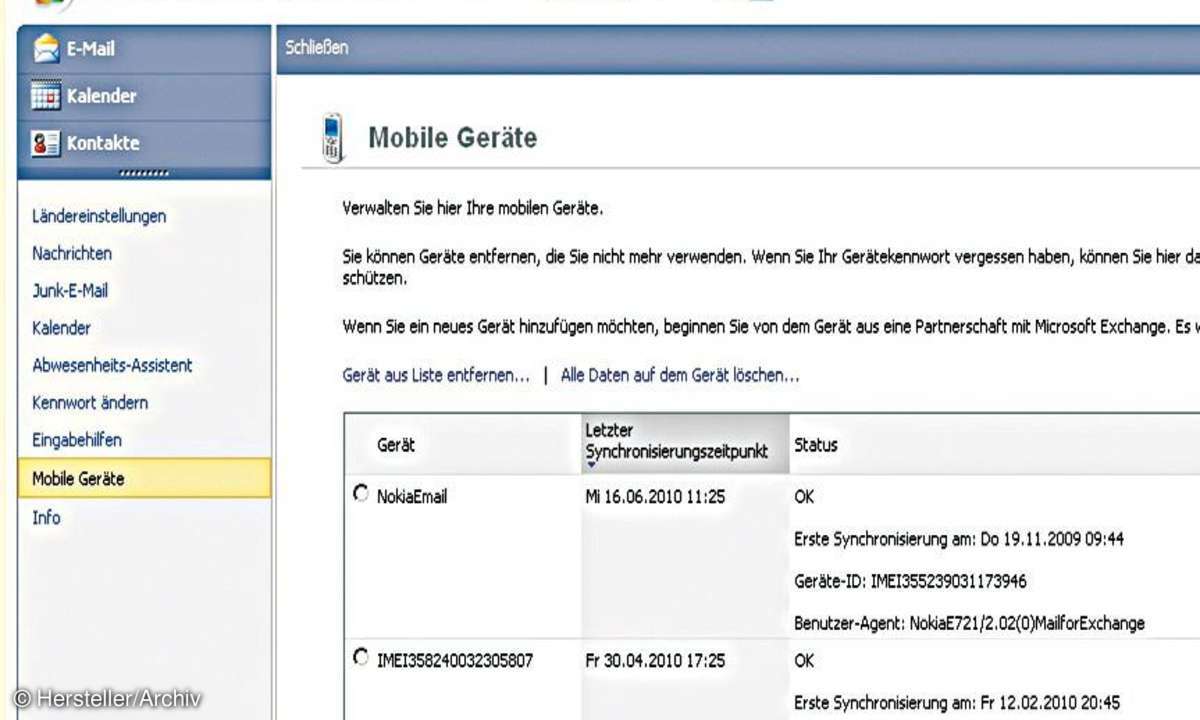Open Kalender options in the list
The width and height of the screenshot is (1200, 720).
(x=61, y=328)
